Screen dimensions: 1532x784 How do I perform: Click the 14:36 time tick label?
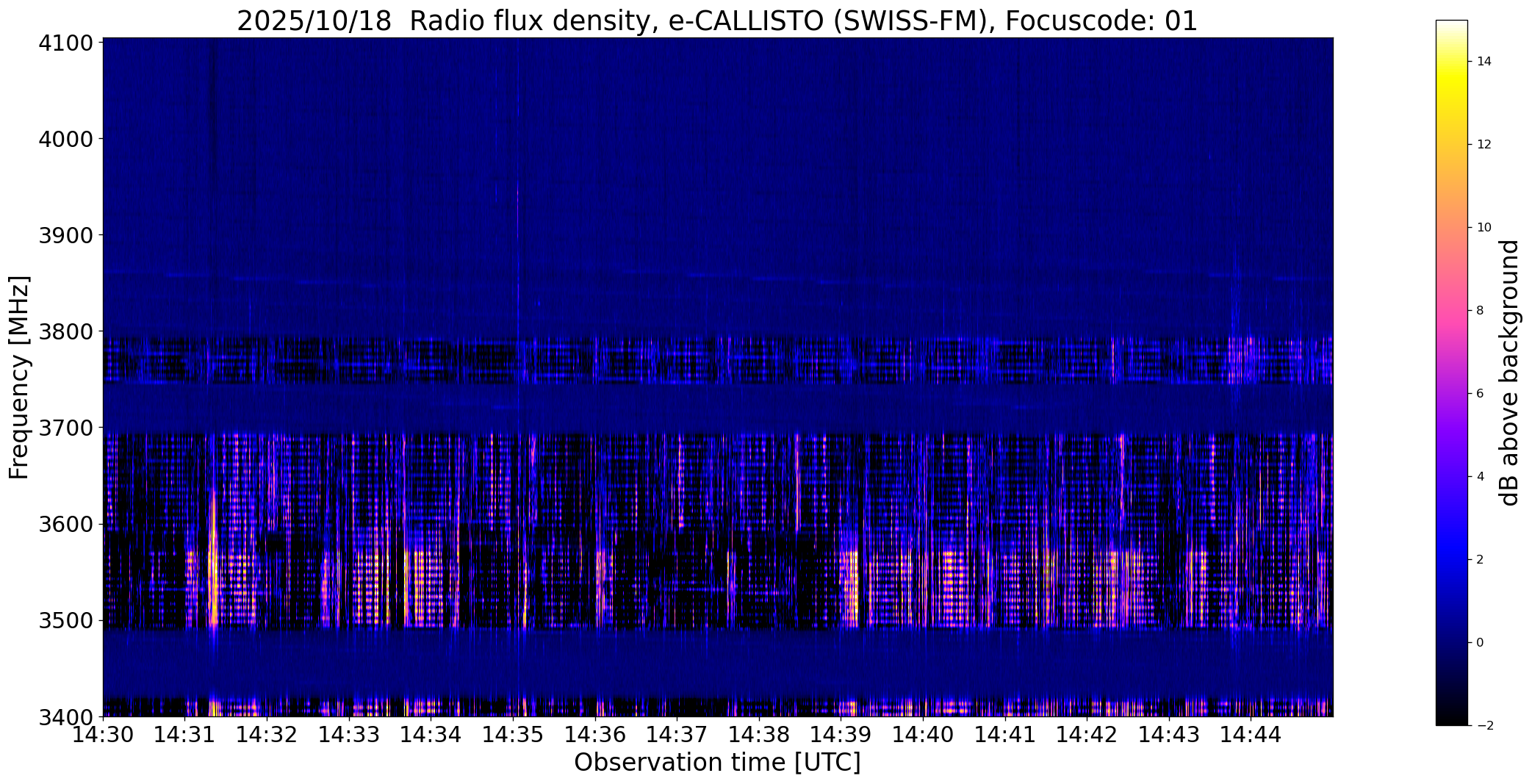click(x=595, y=734)
